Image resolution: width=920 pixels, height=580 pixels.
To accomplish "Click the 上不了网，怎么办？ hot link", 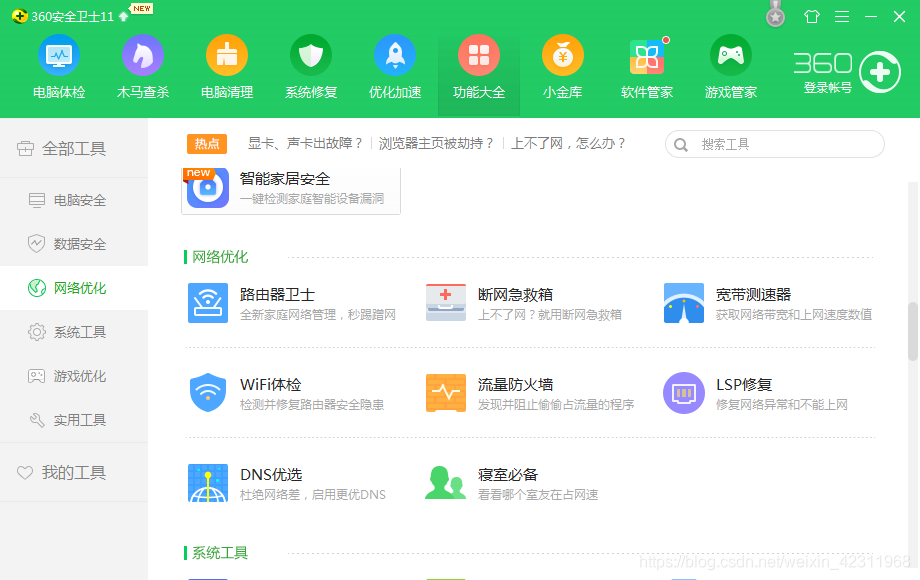I will [569, 144].
